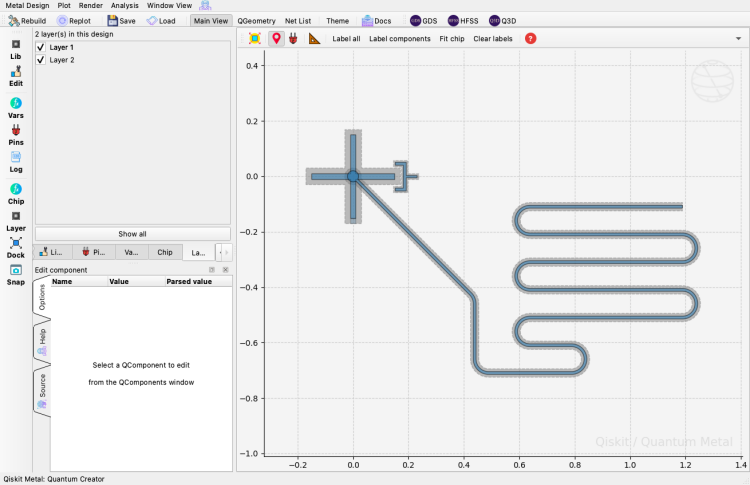Click the Show all button

click(x=132, y=234)
